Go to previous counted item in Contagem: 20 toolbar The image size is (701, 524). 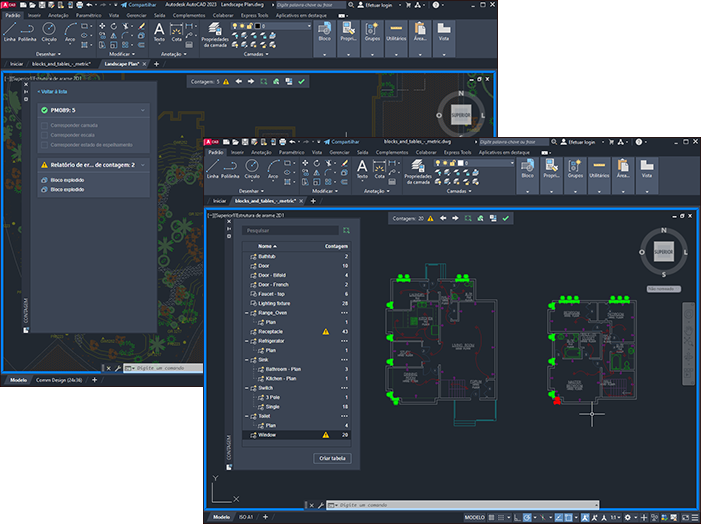(x=443, y=218)
